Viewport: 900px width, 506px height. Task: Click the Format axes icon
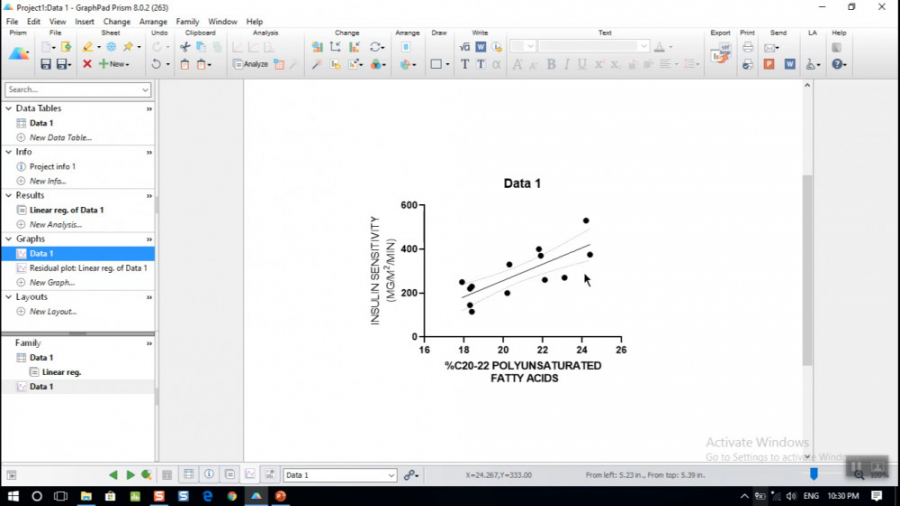[x=336, y=47]
